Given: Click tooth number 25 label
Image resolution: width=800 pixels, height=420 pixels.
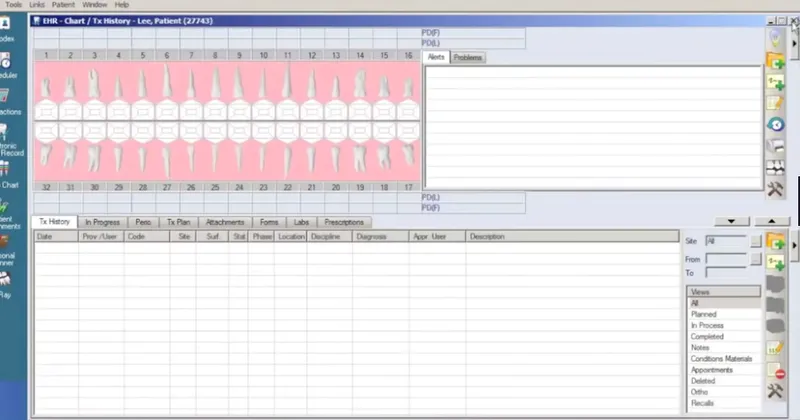Looking at the screenshot, I should 215,187.
